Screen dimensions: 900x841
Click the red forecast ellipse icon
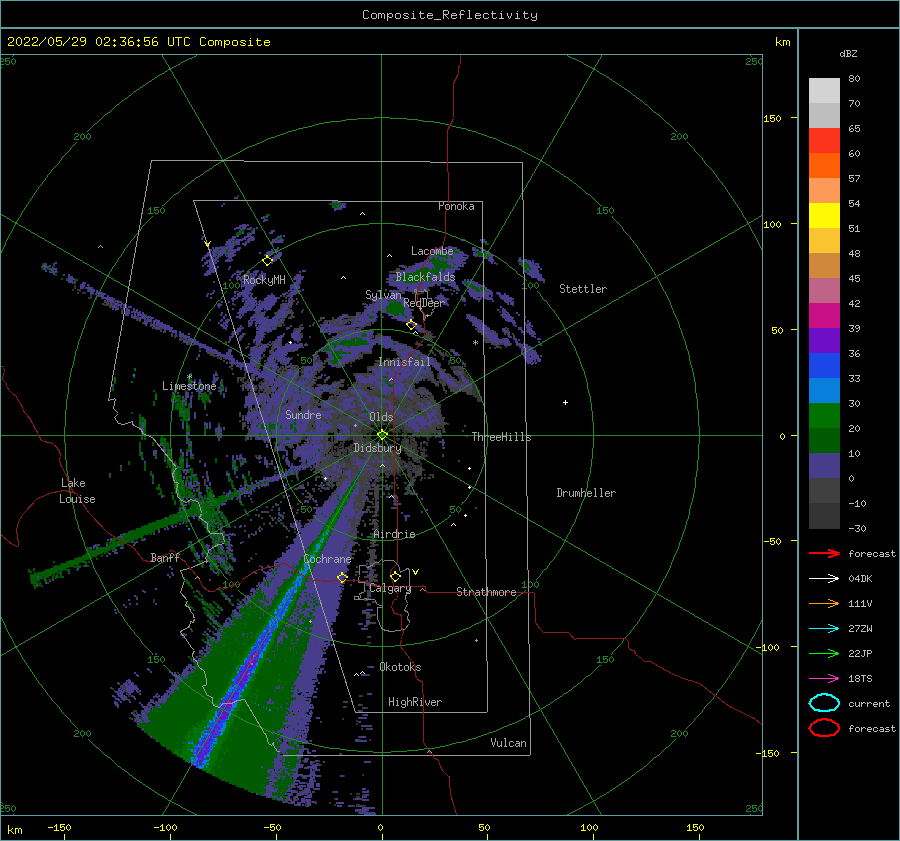pyautogui.click(x=824, y=728)
